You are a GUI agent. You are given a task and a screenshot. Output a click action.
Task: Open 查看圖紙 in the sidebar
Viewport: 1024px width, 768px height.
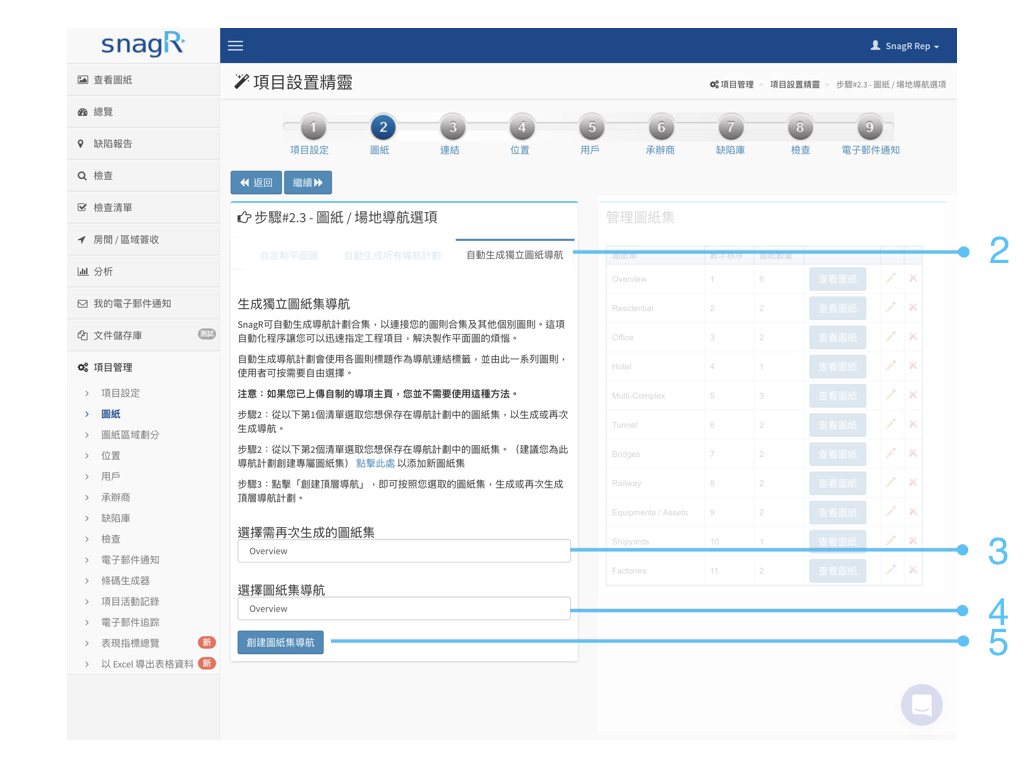143,80
